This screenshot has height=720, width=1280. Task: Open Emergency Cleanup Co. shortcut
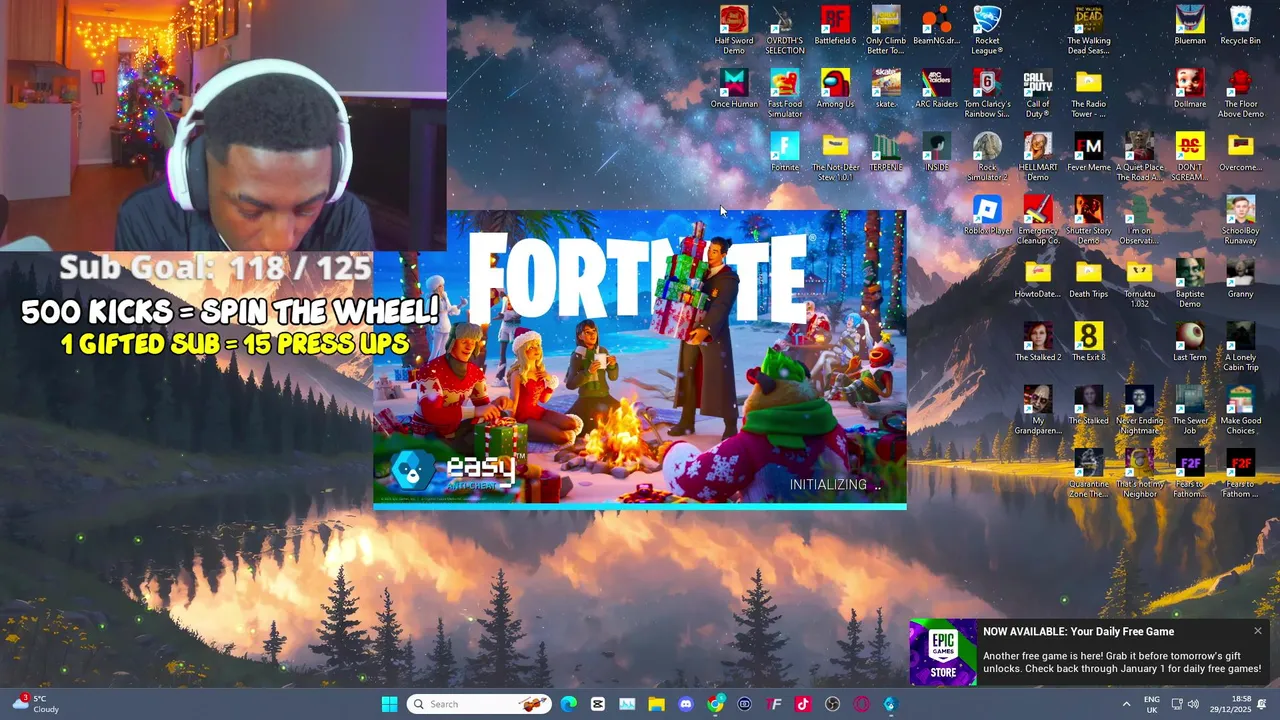tap(1038, 220)
